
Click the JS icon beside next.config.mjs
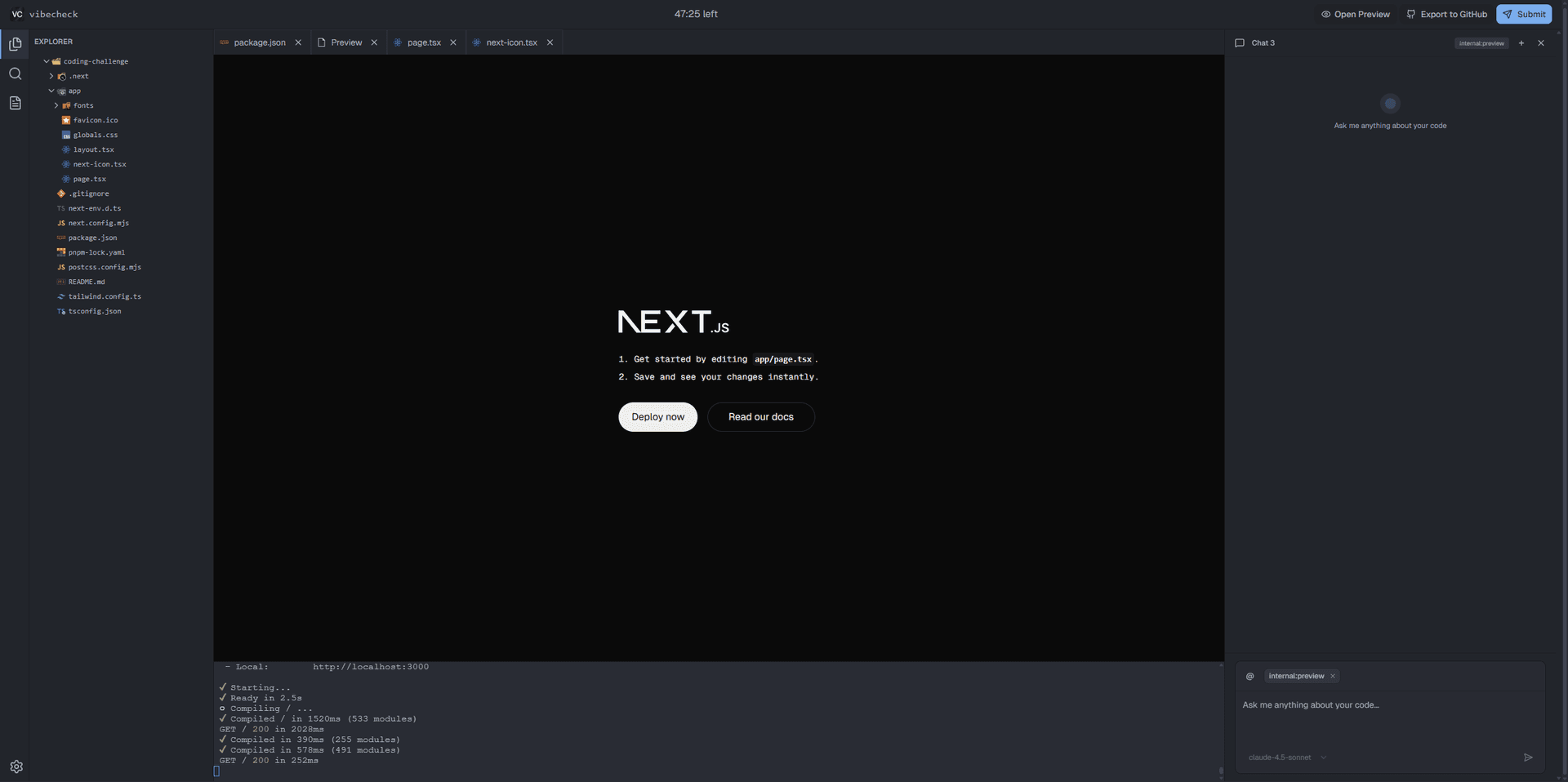coord(61,223)
